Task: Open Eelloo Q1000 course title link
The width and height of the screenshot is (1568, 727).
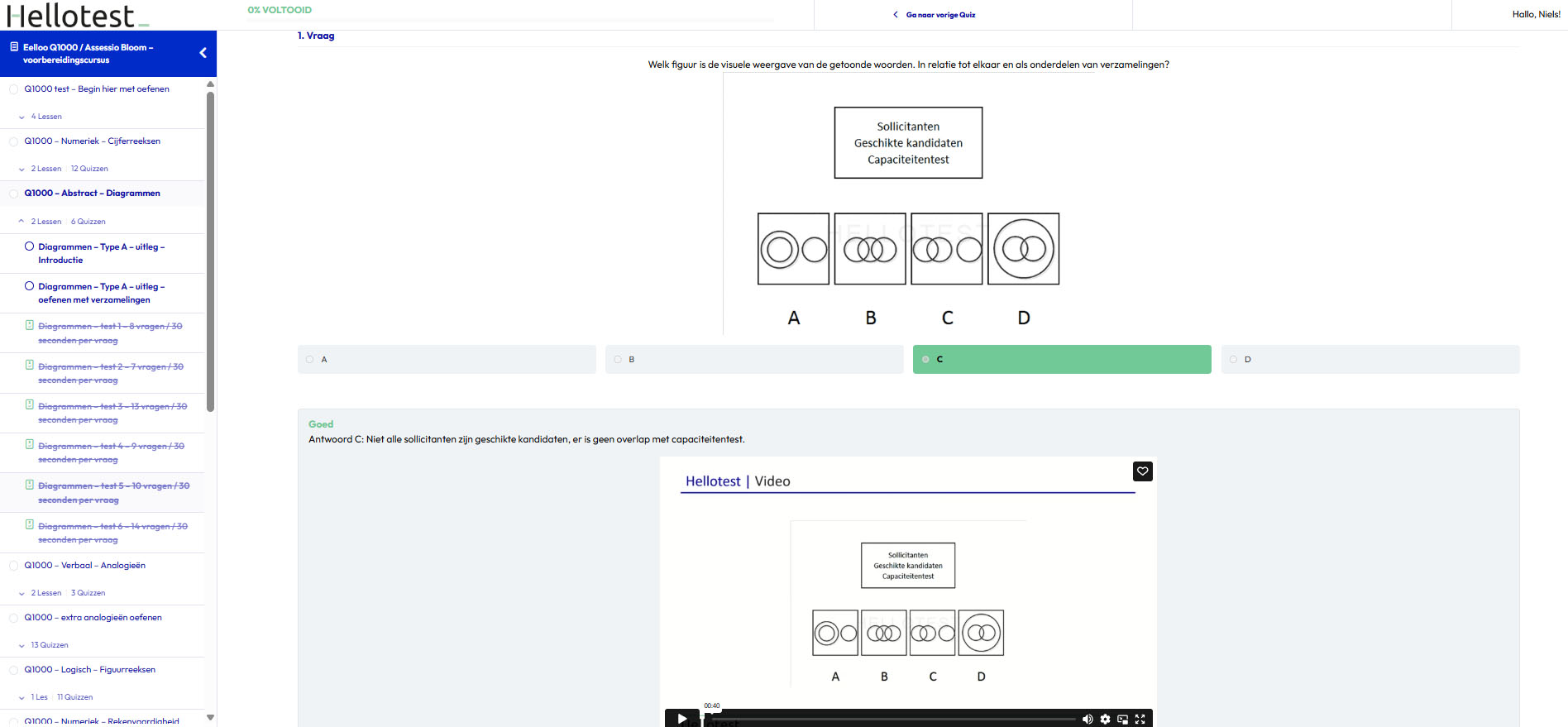Action: 88,54
